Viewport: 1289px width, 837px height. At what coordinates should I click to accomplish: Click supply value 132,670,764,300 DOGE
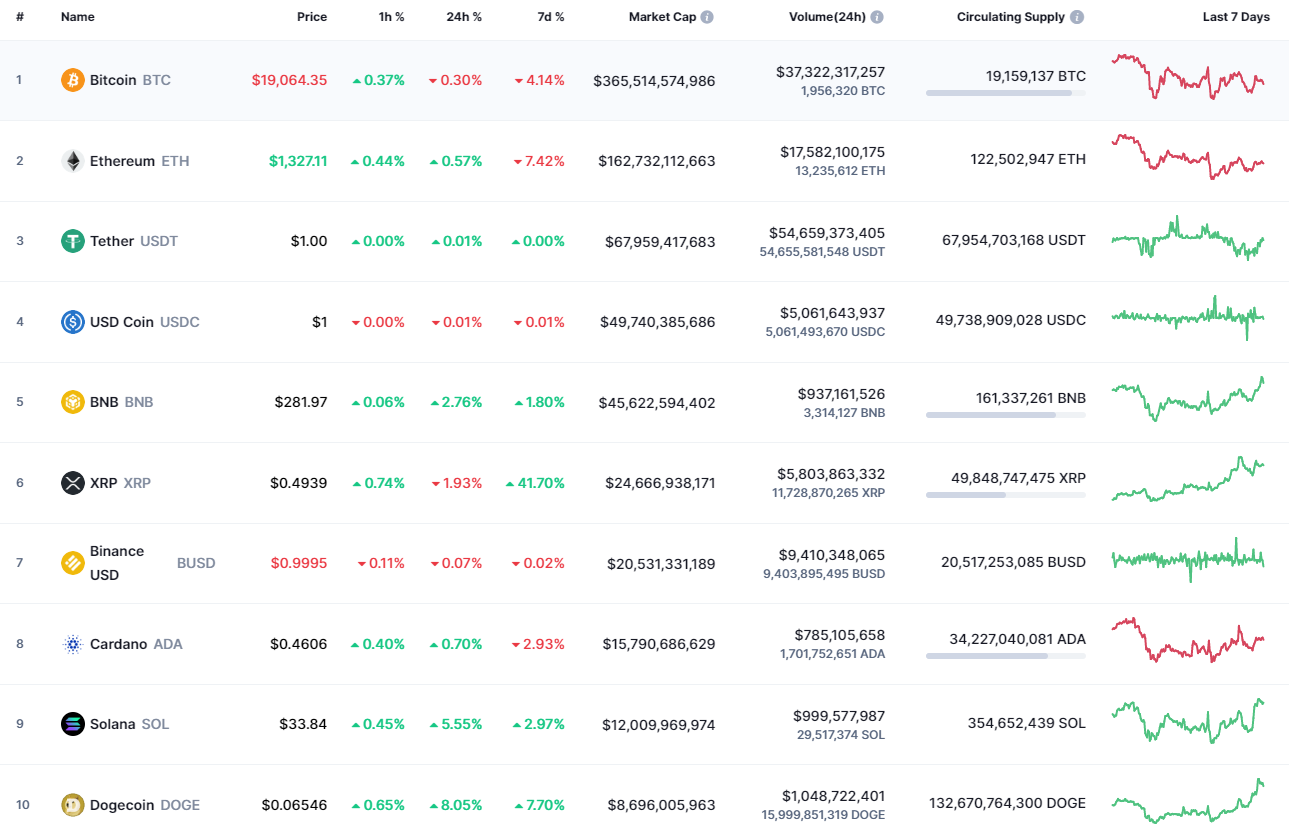[1007, 803]
